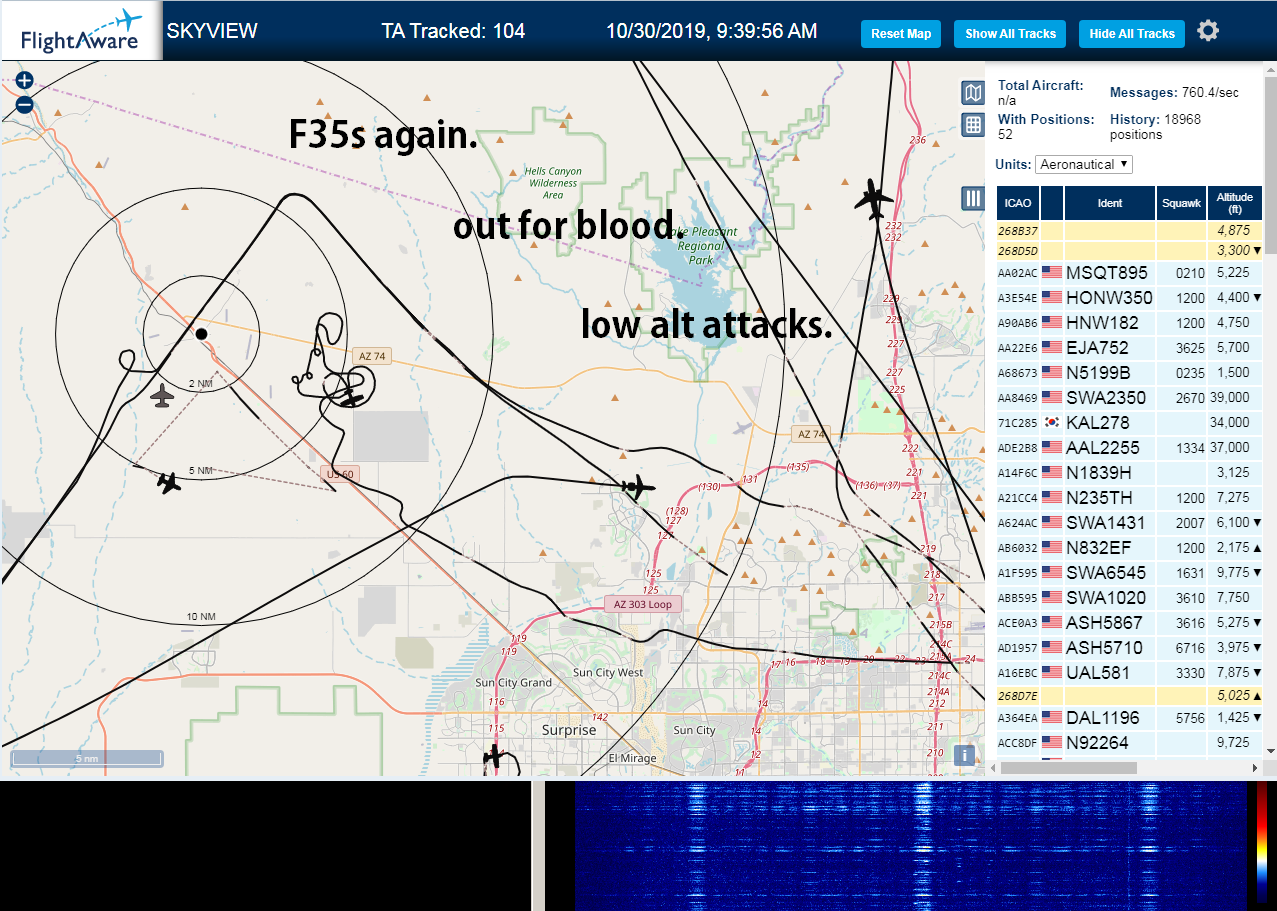
Task: Select aircraft row KAL278
Action: (1129, 422)
